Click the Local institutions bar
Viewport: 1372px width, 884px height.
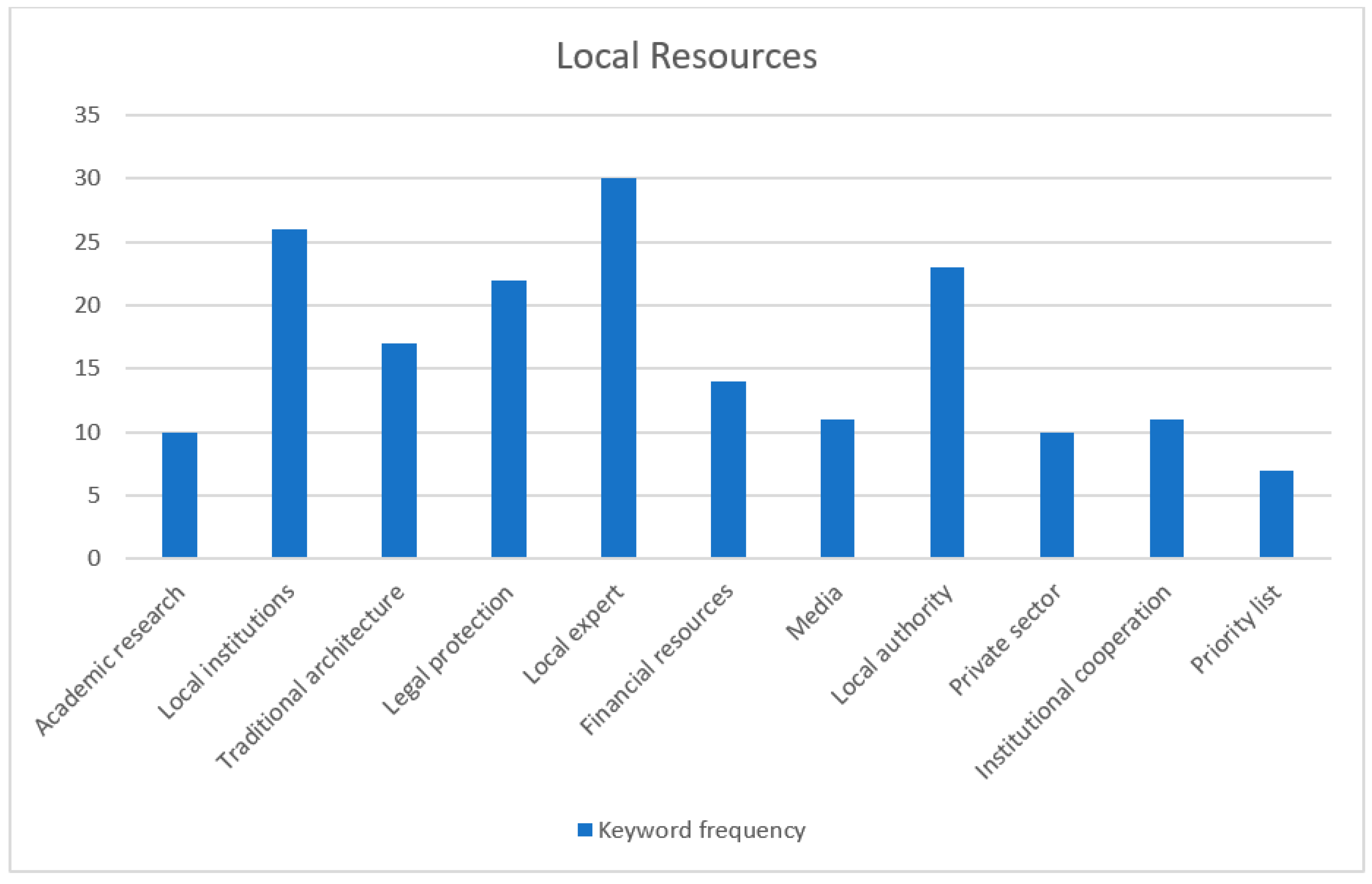289,393
